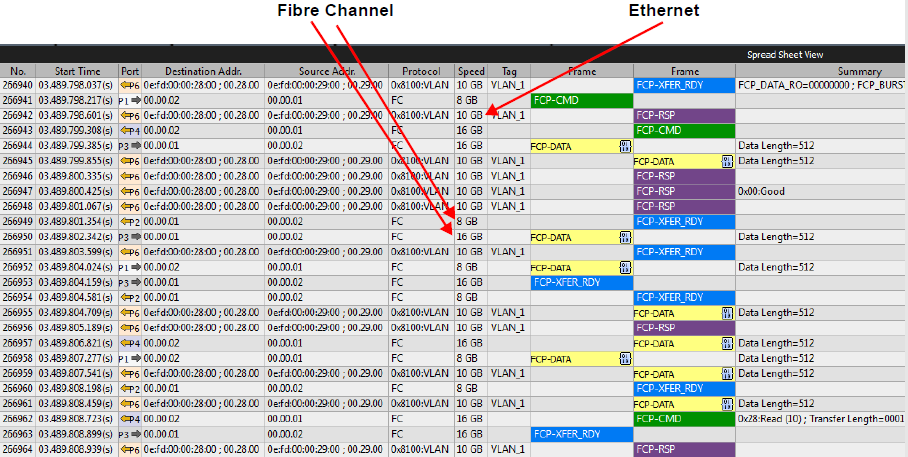Click source address 00.00.01 in row 266958
This screenshot has width=908, height=457.
(284, 359)
